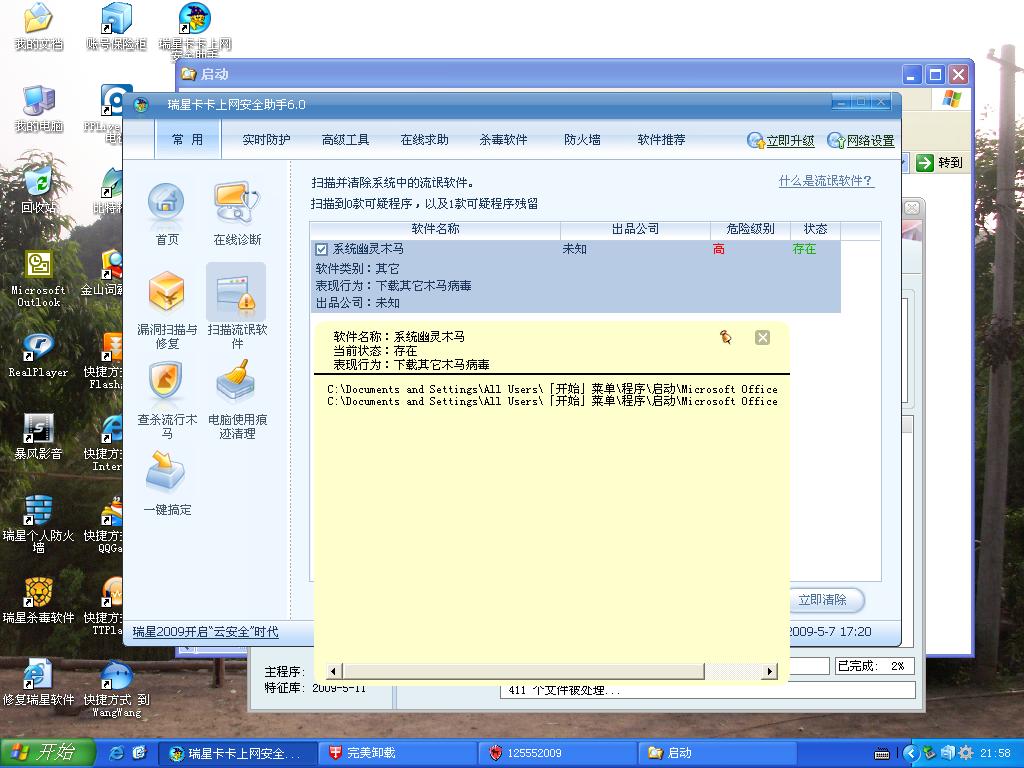This screenshot has height=768, width=1024.
Task: Open 修复瑞星软件 desktop icon
Action: [39, 683]
